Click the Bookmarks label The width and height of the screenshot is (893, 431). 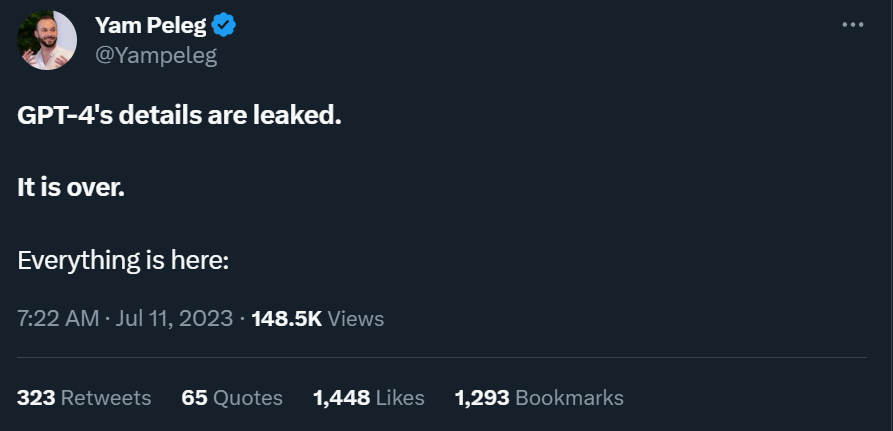click(x=569, y=397)
